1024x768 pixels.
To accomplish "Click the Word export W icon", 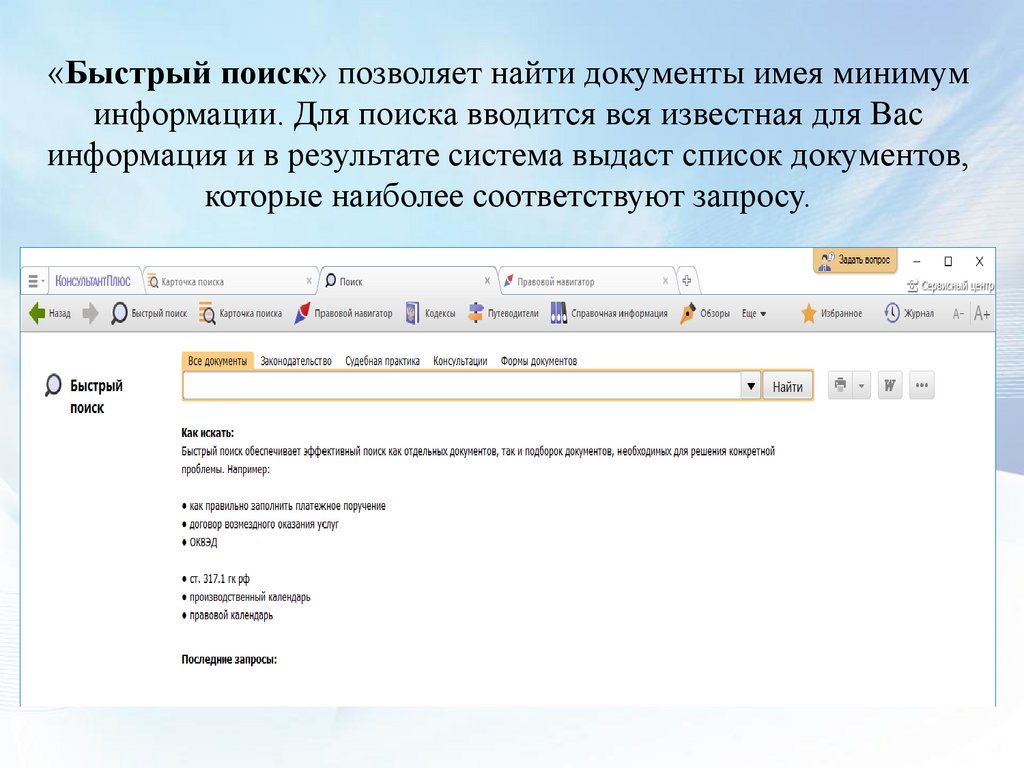I will 889,385.
